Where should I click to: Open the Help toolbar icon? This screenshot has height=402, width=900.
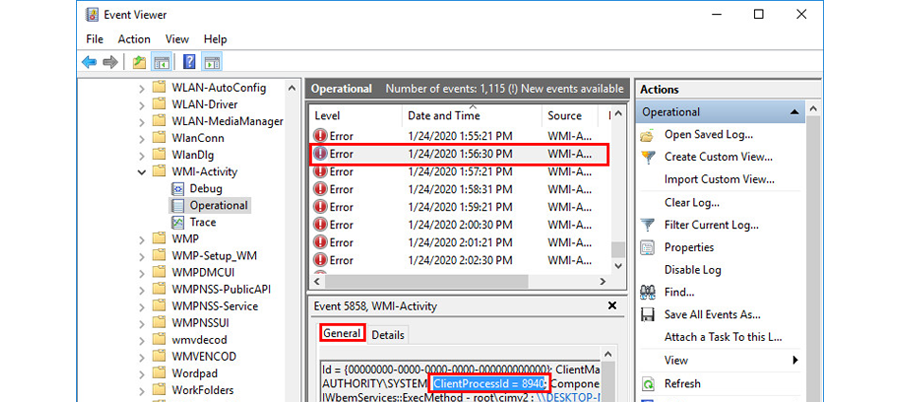(189, 62)
